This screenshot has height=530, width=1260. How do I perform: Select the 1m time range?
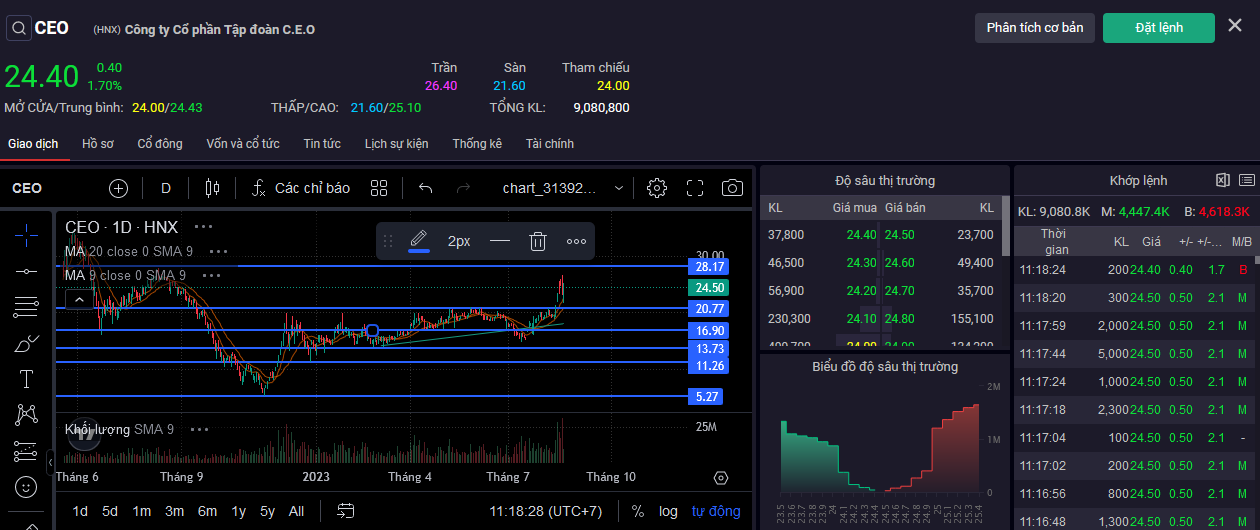[141, 511]
